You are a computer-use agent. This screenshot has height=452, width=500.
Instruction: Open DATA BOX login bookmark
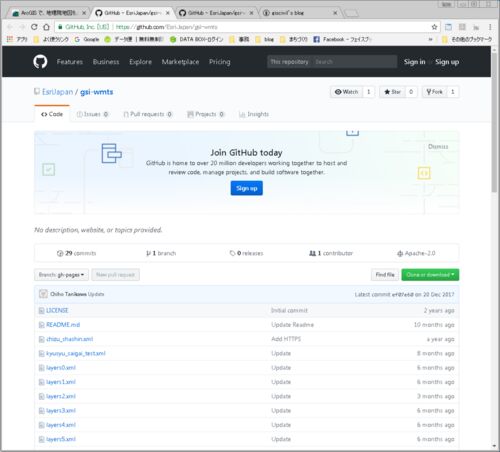tap(197, 39)
